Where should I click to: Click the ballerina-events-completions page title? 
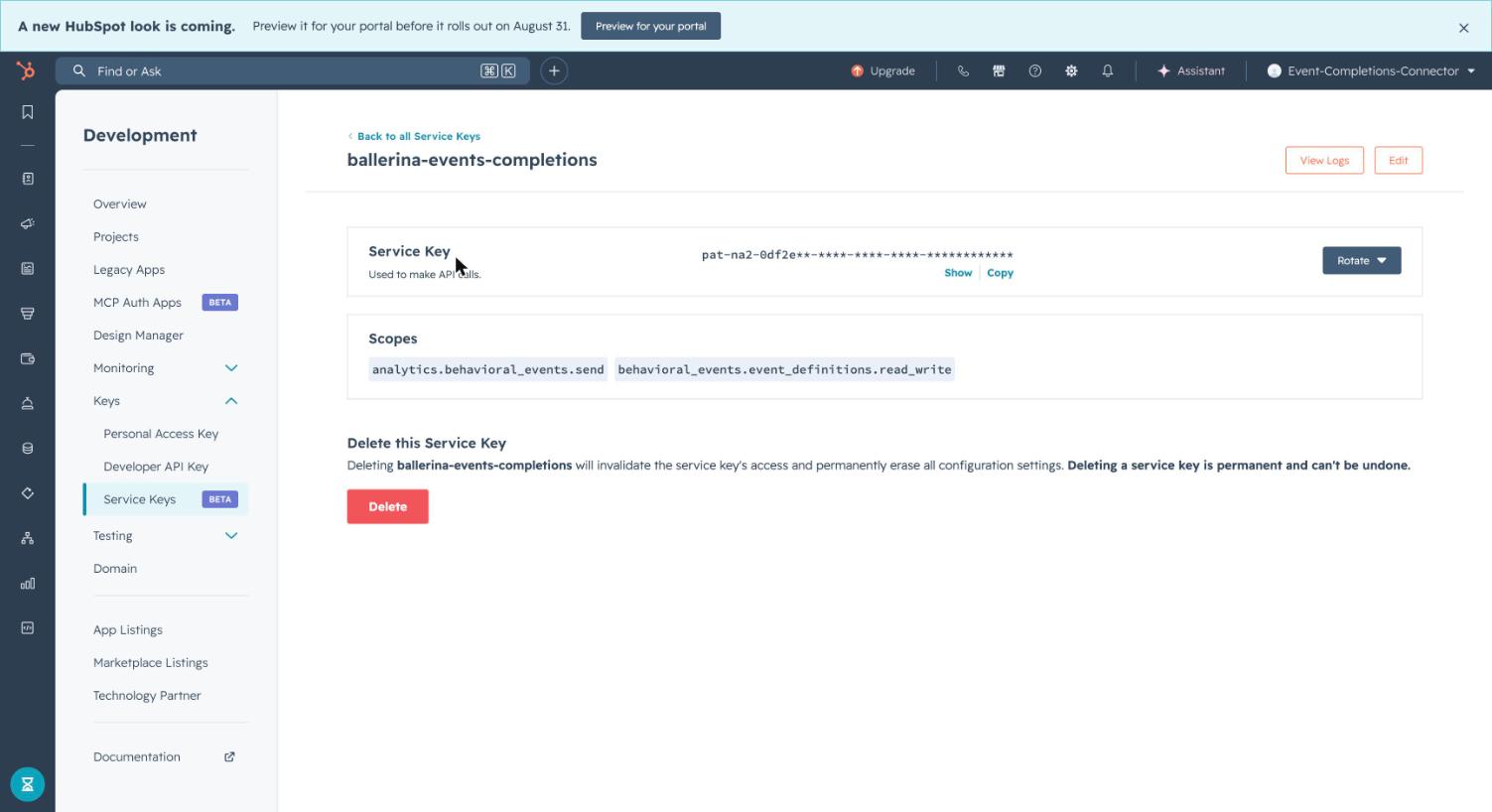473,160
